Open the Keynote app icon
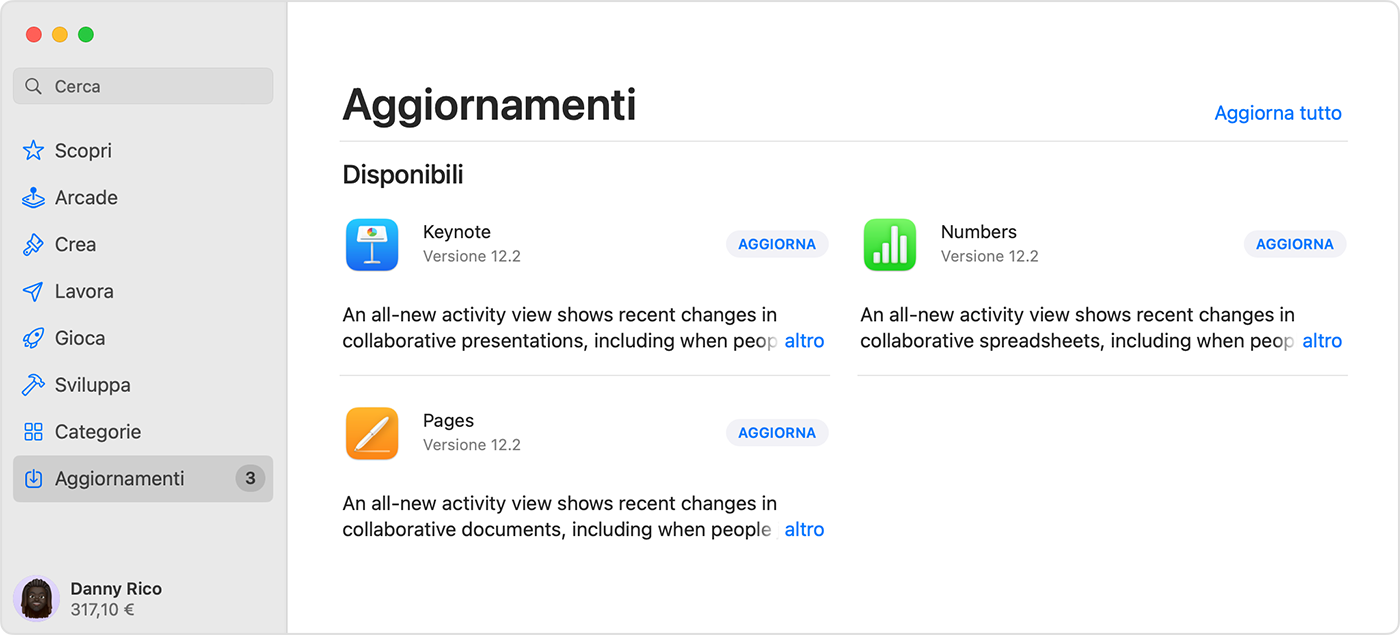 pos(371,244)
